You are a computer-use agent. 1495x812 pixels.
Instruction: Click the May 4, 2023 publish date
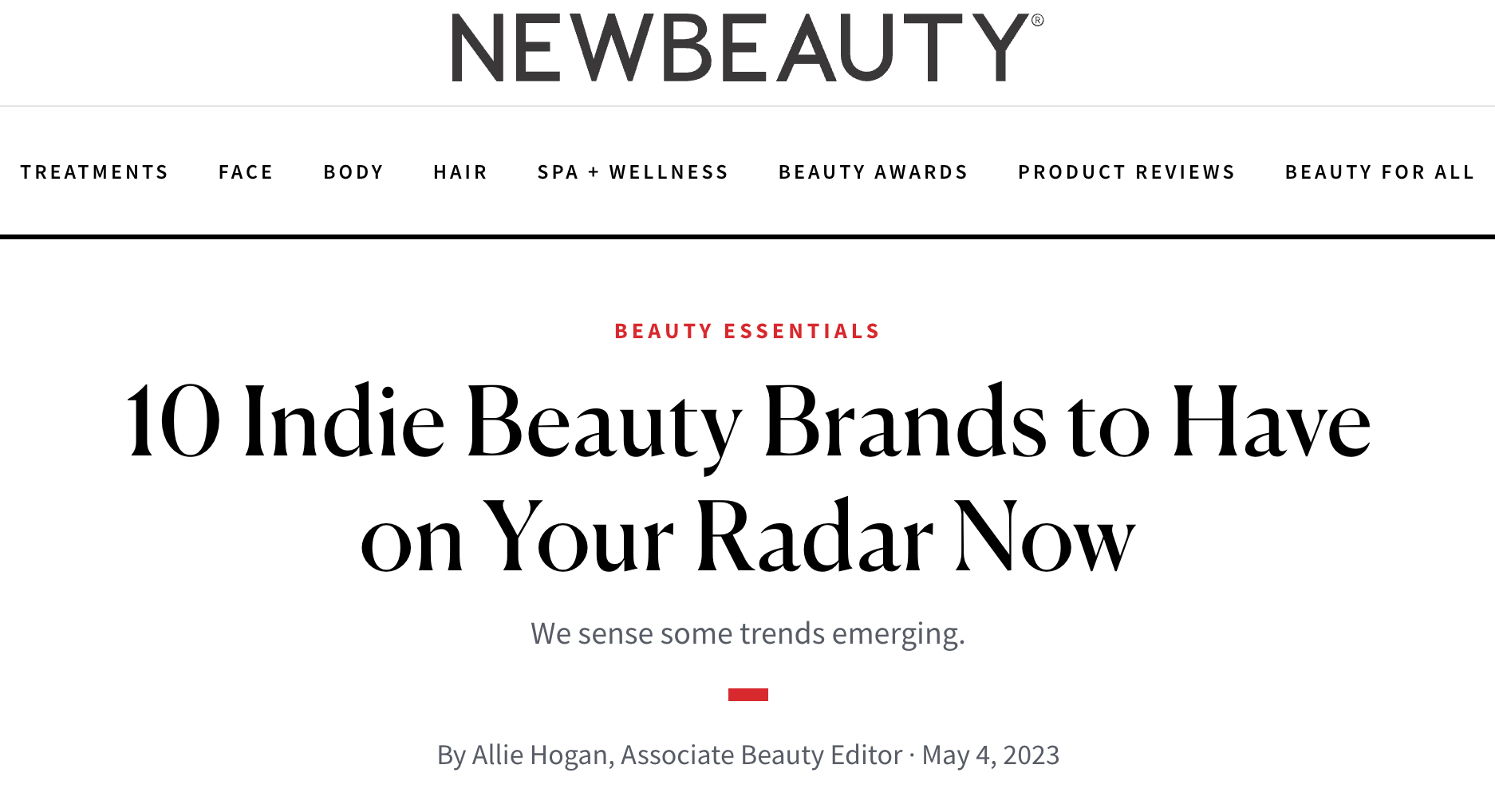click(x=990, y=755)
